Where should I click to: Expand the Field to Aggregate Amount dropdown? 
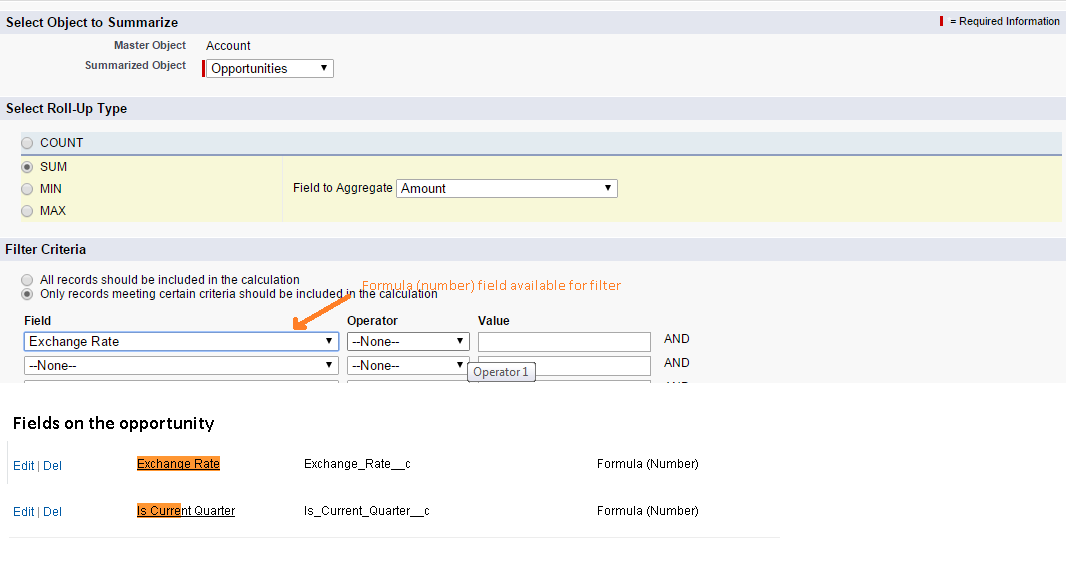[x=507, y=188]
